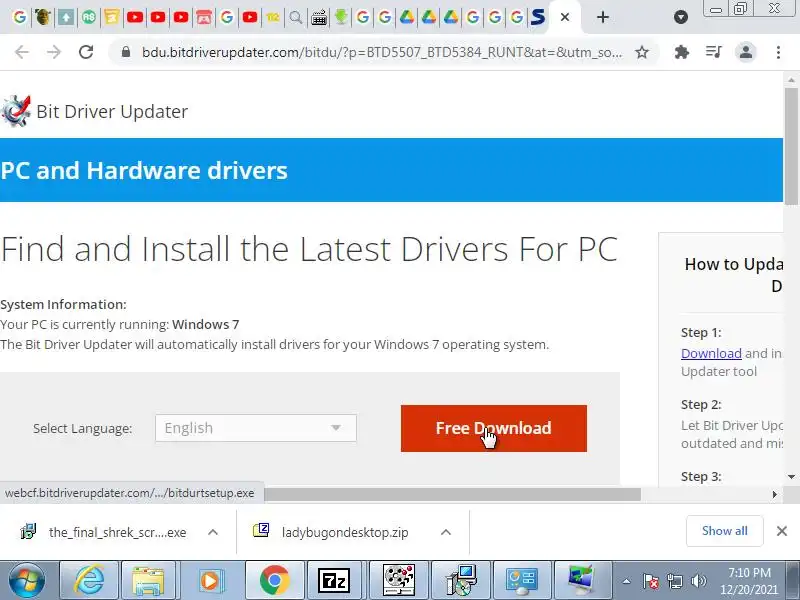Open the yellow 112 favicon tab

(x=273, y=17)
